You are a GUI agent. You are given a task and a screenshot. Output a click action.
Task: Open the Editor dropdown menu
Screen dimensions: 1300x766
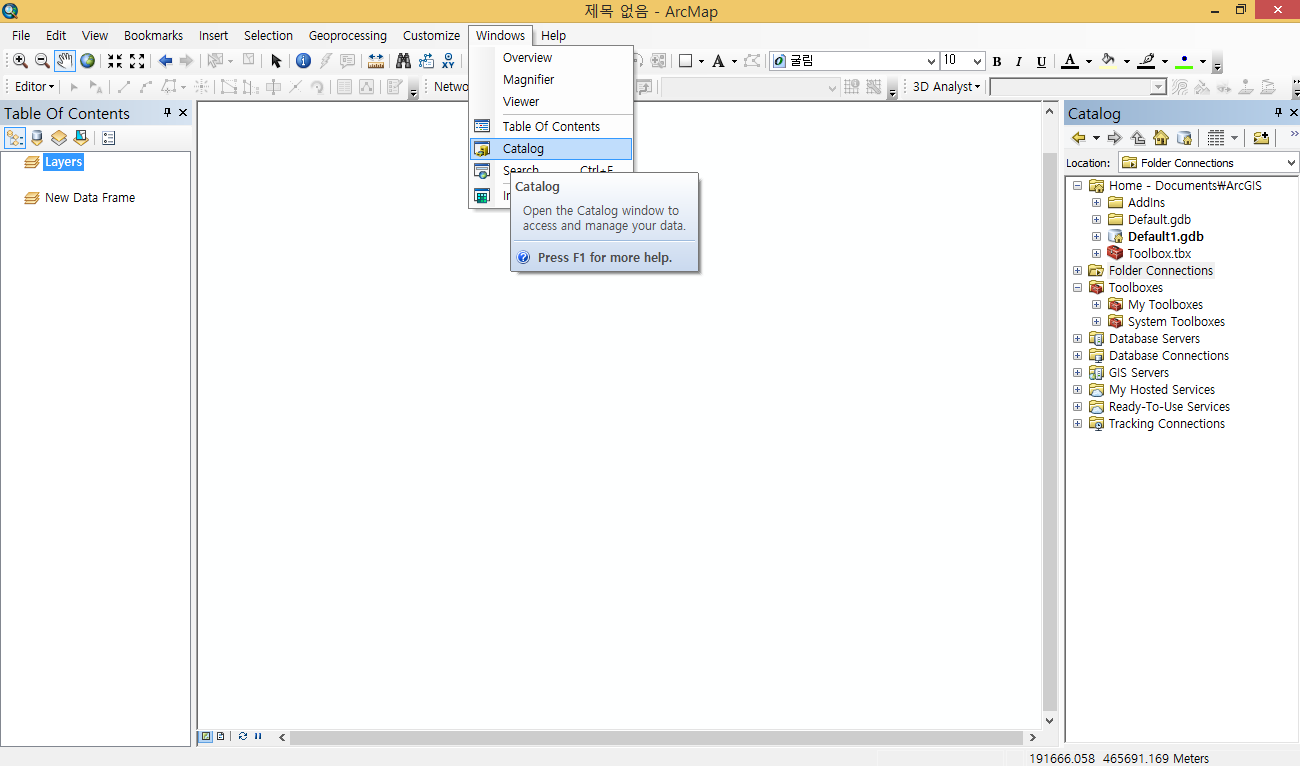click(x=32, y=86)
